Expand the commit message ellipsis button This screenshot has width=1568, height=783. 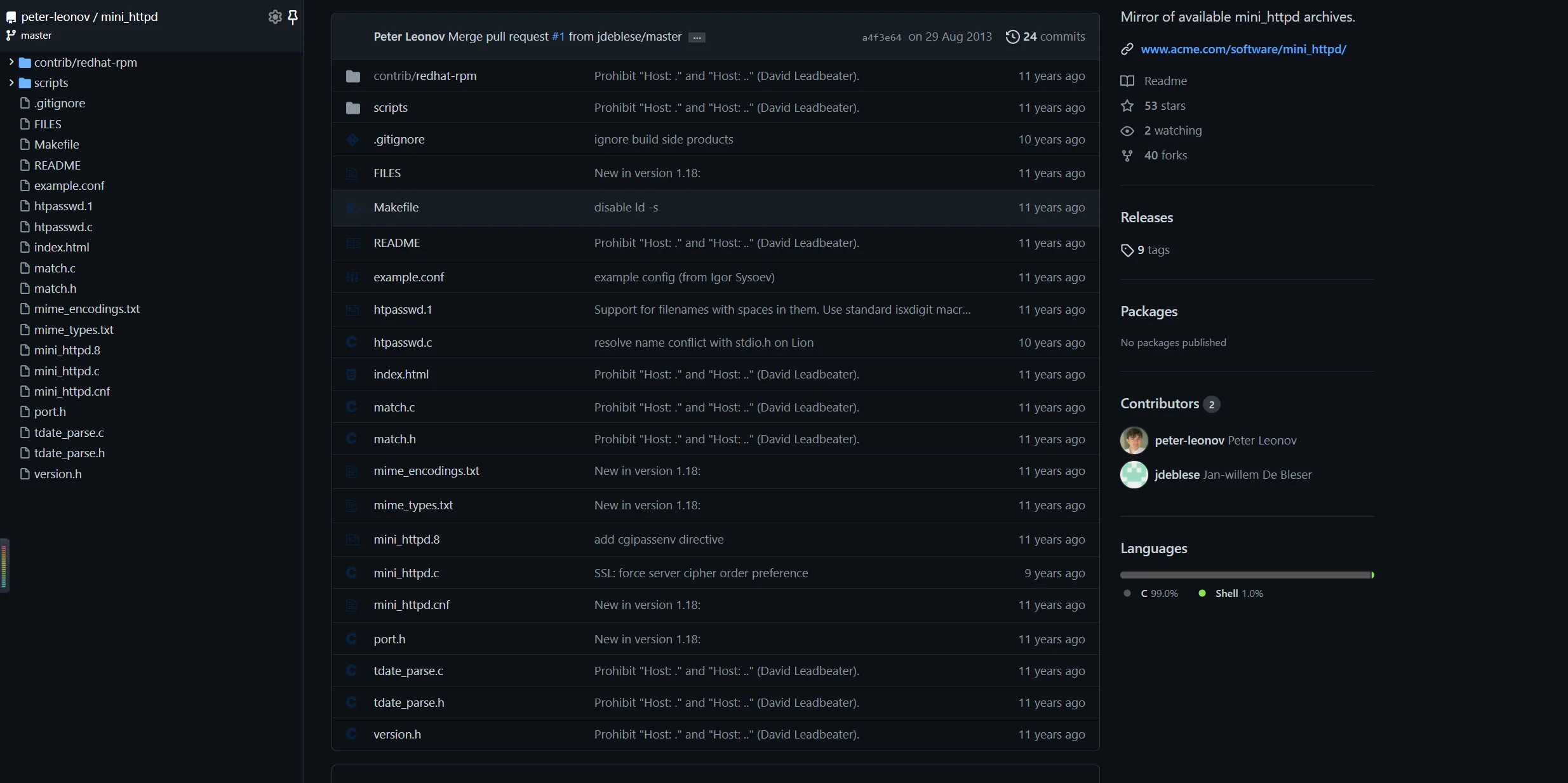pyautogui.click(x=697, y=37)
